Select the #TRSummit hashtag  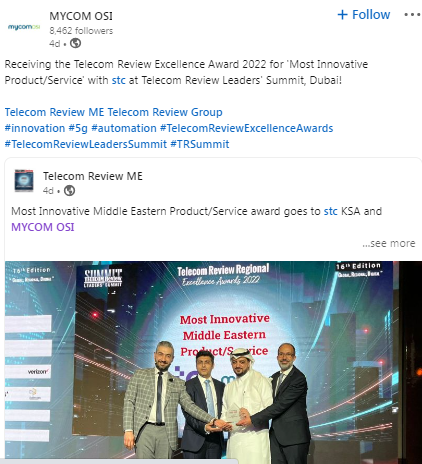tap(200, 144)
